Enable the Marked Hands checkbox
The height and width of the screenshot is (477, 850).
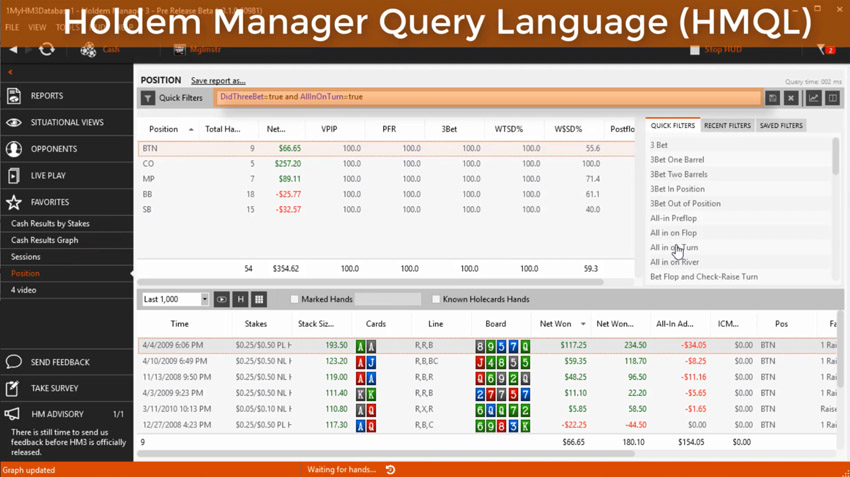(294, 299)
